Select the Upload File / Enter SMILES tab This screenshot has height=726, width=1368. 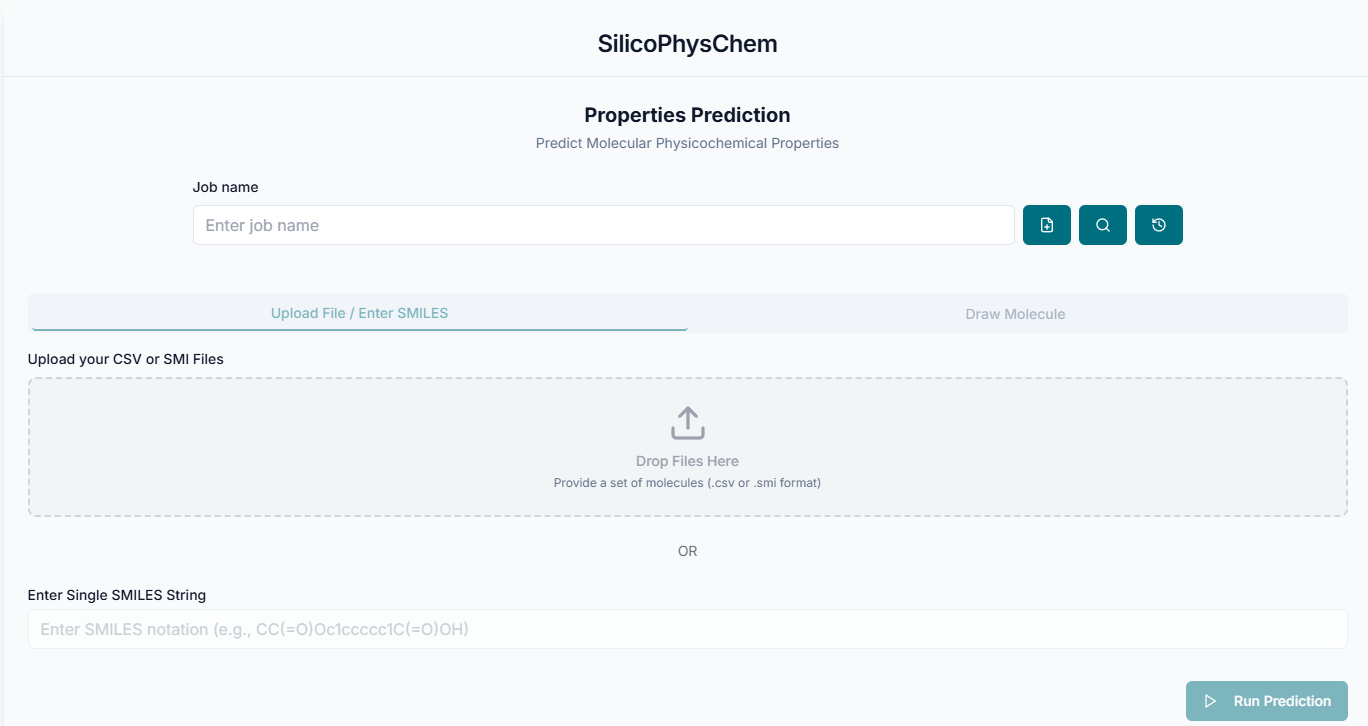(358, 313)
